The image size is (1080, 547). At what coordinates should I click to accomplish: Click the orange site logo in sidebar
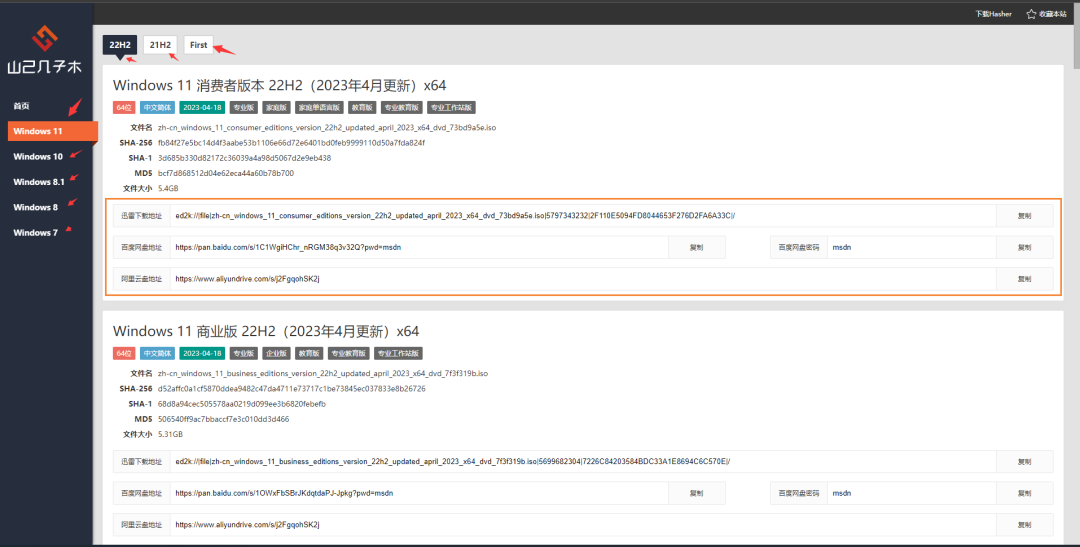click(x=45, y=38)
